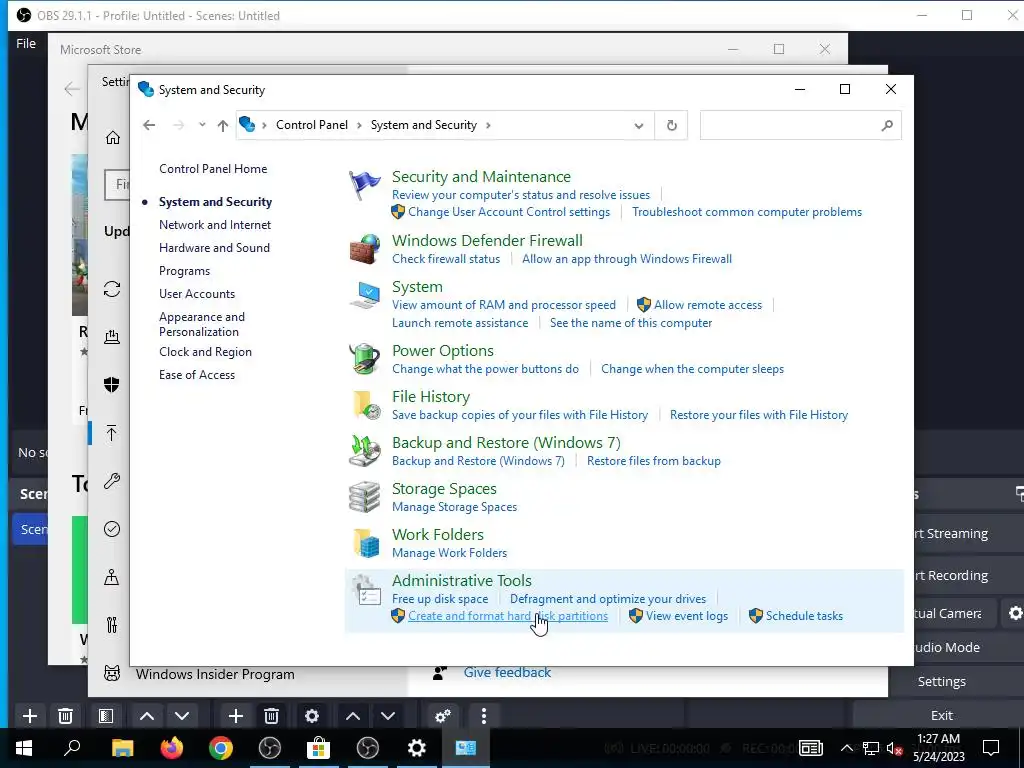
Task: Open the OBS File menu
Action: coord(26,44)
